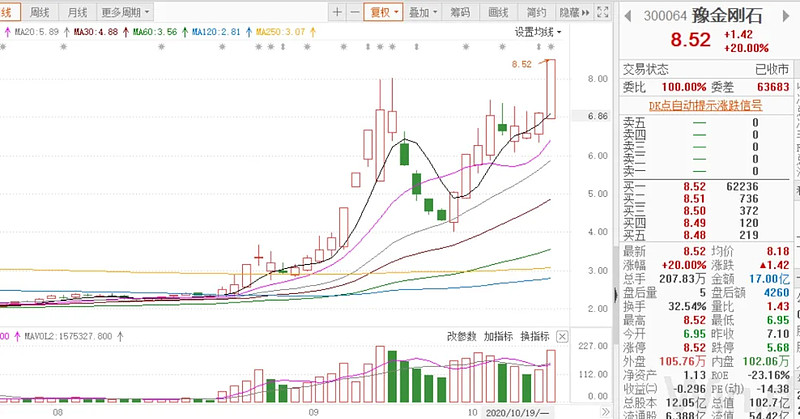Switch to monthly 月线 chart
This screenshot has height=419, width=800.
pos(78,12)
